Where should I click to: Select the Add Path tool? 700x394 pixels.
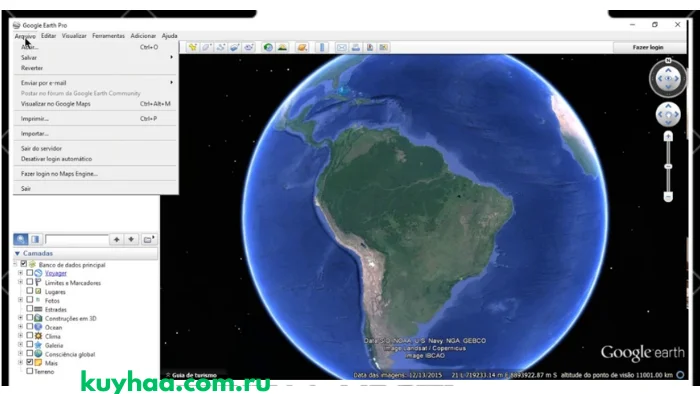[221, 47]
